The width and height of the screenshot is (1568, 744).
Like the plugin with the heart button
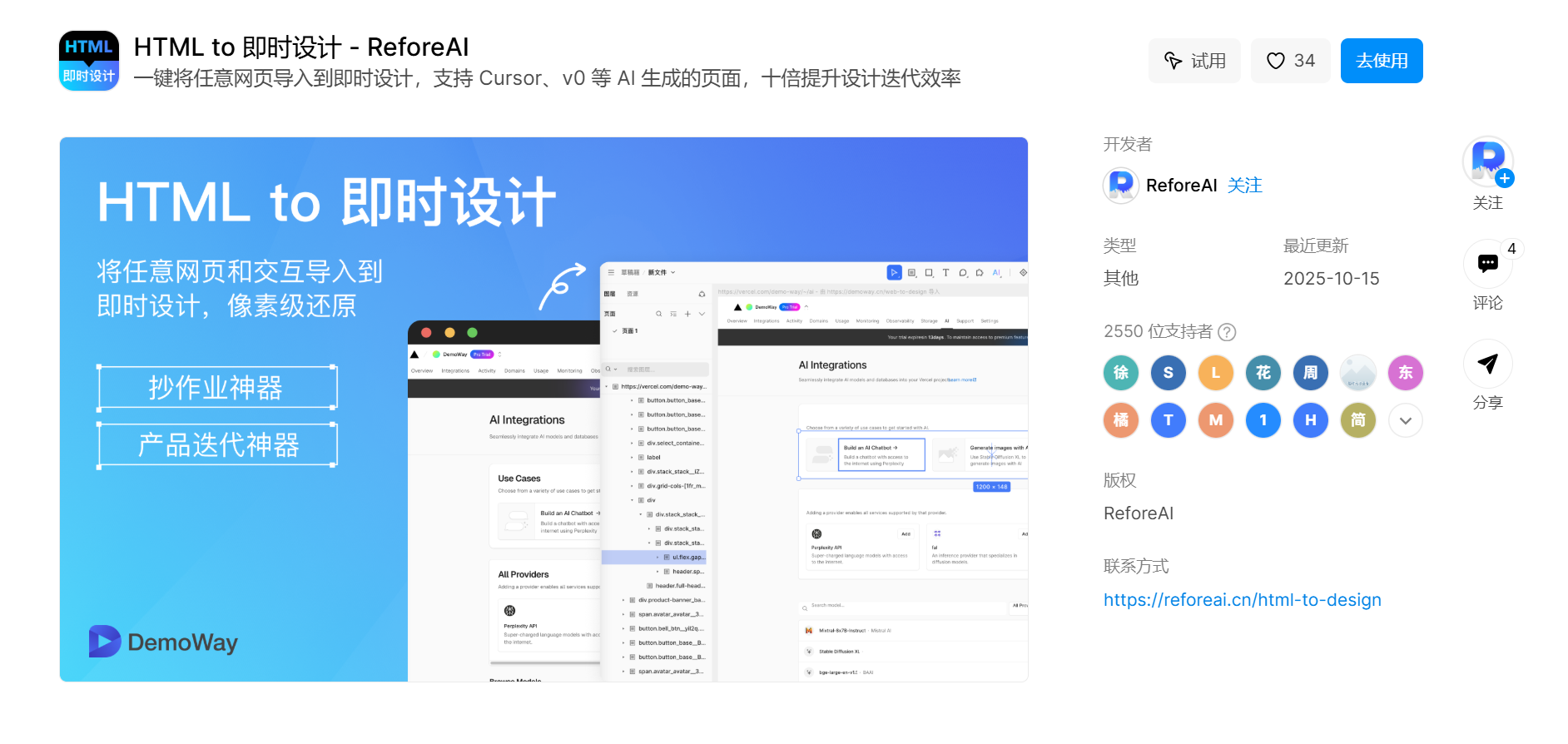pyautogui.click(x=1290, y=61)
